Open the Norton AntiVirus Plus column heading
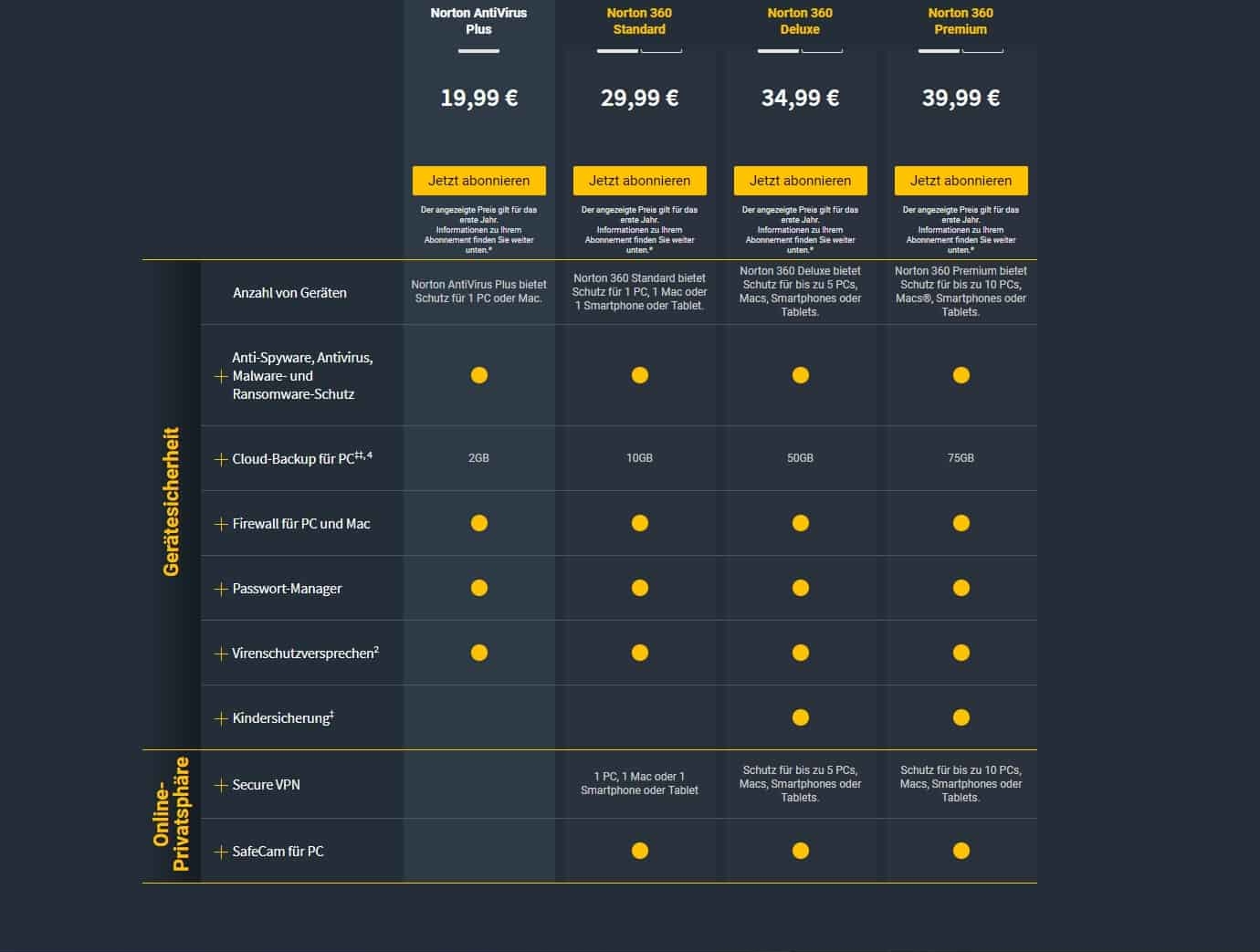 (x=478, y=21)
